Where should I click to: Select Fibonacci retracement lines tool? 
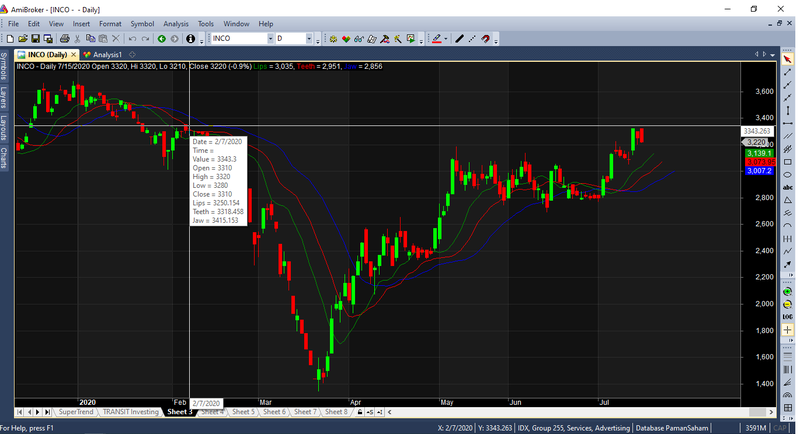coord(788,356)
